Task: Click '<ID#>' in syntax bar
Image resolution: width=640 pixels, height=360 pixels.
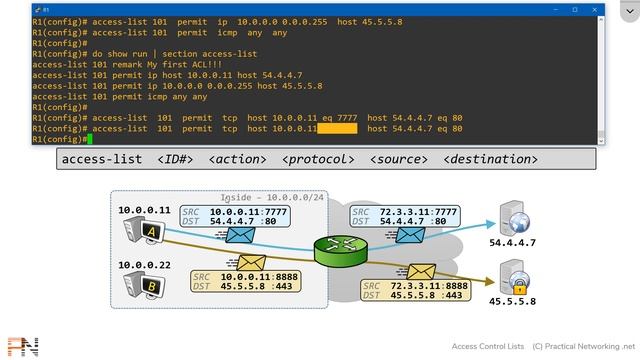Action: (x=175, y=159)
